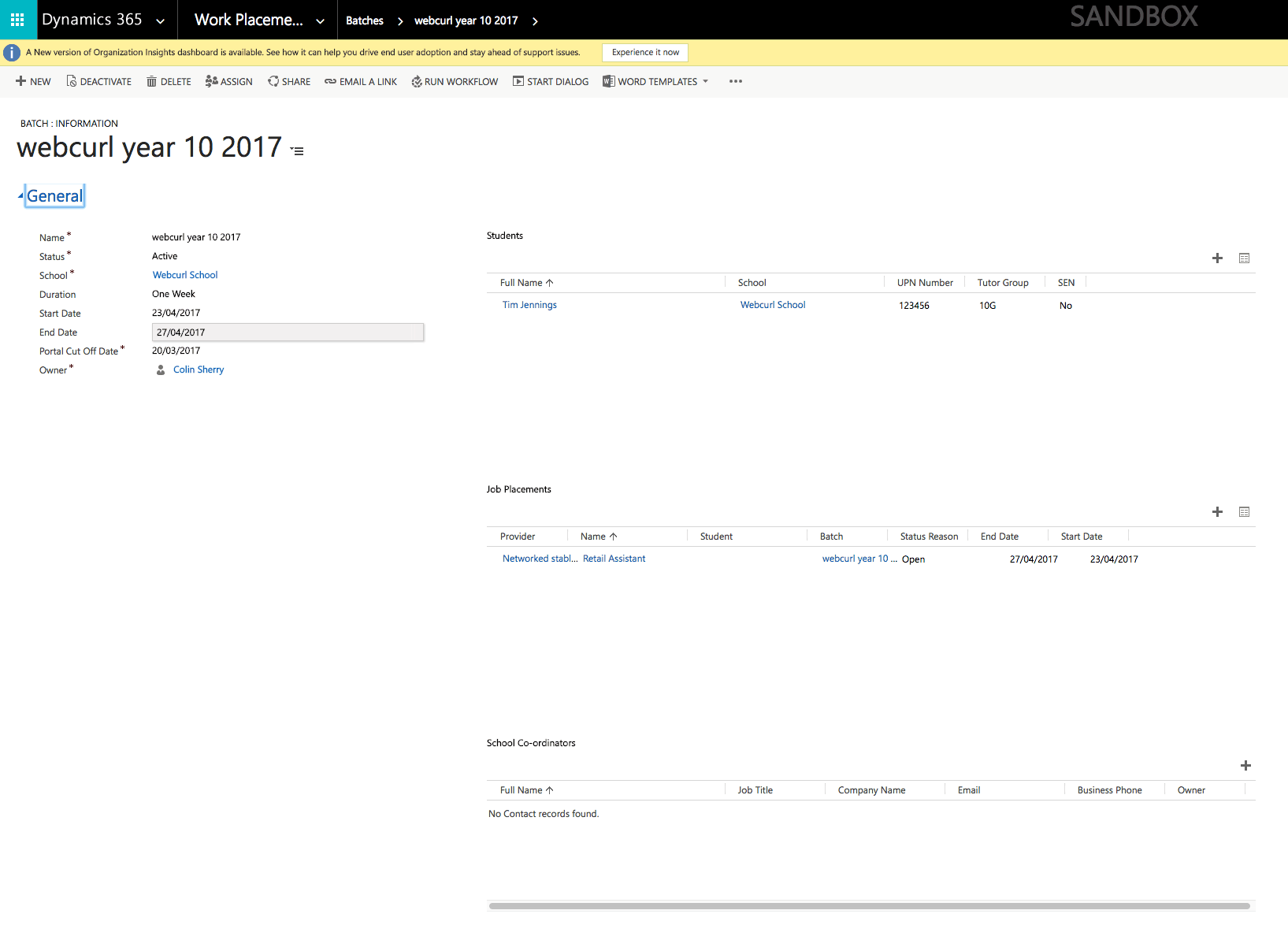
Task: Navigate back via Batches breadcrumb
Action: pos(364,20)
